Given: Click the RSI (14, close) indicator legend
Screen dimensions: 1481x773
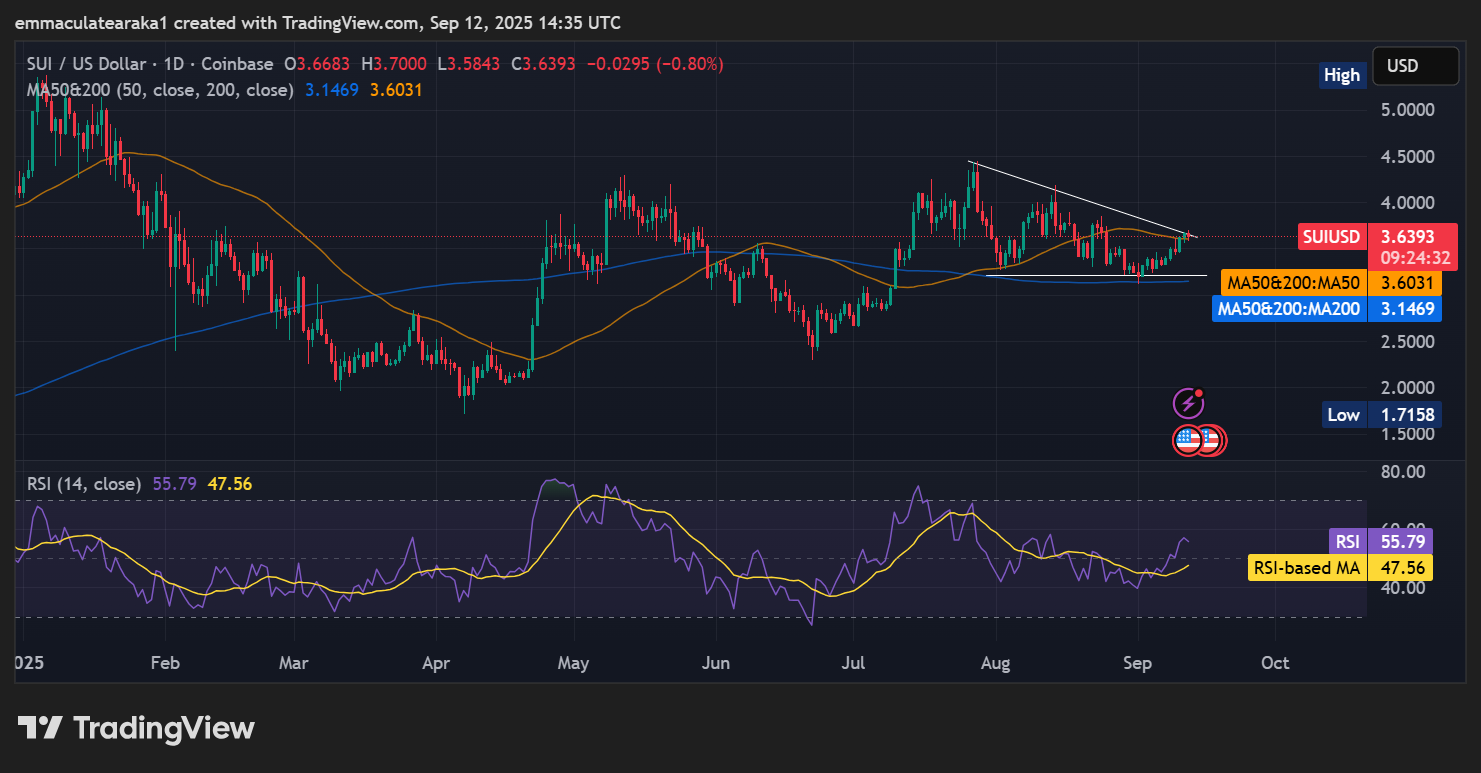Looking at the screenshot, I should point(84,484).
